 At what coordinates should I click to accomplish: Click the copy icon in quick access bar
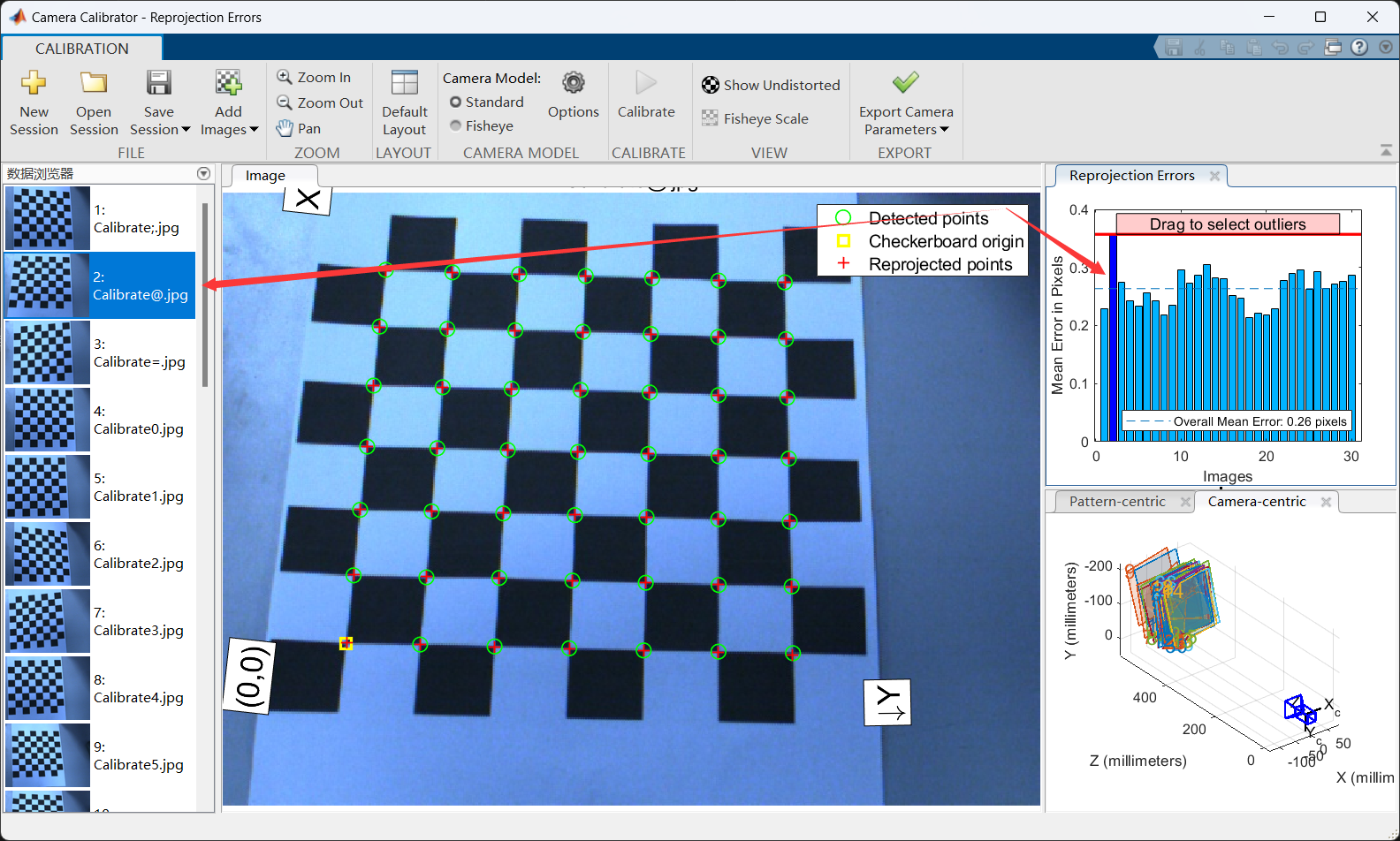click(1227, 48)
